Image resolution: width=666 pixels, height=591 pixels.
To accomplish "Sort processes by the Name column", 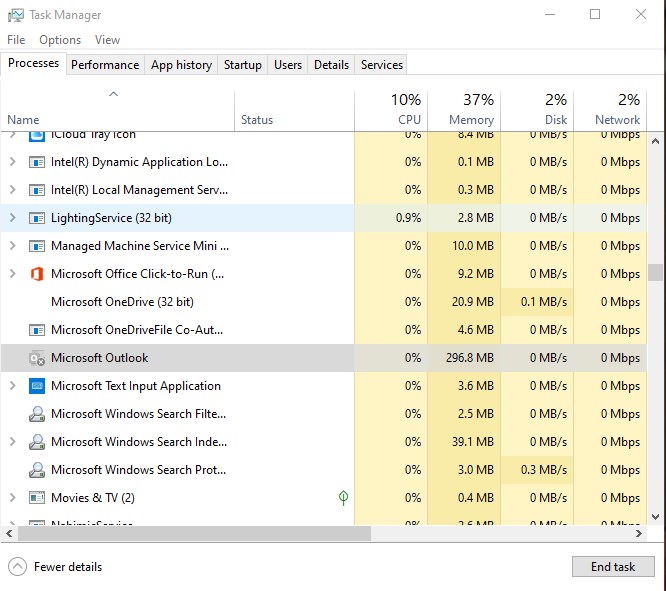I will pyautogui.click(x=117, y=110).
